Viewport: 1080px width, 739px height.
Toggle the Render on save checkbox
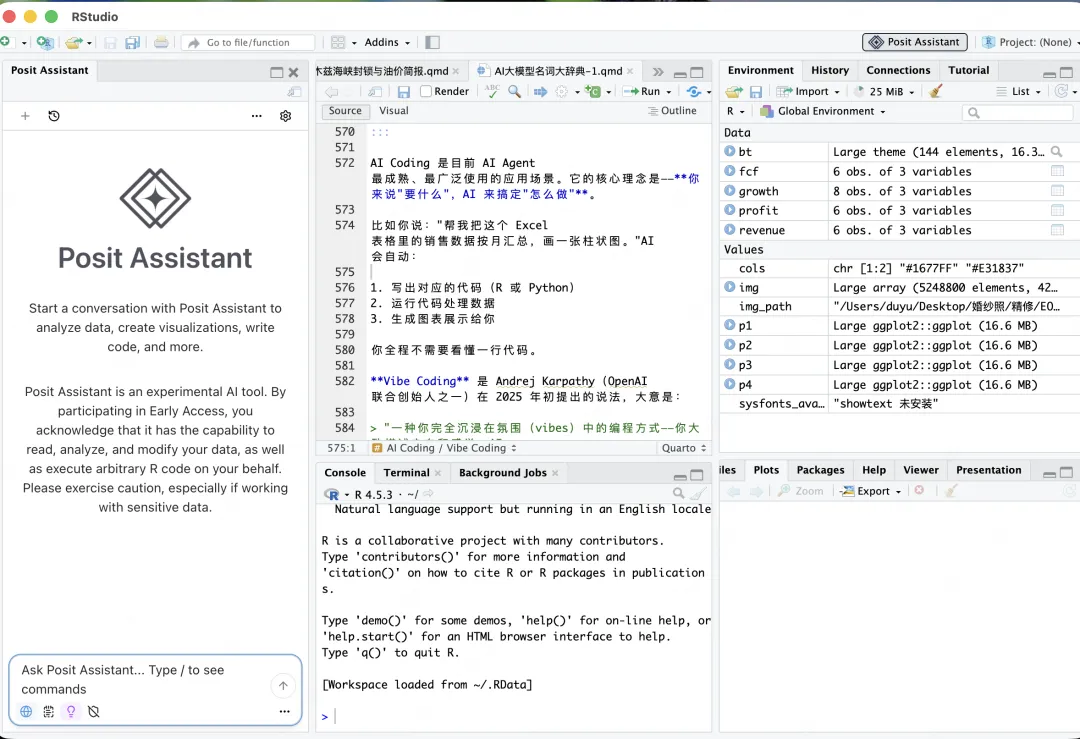tap(426, 91)
